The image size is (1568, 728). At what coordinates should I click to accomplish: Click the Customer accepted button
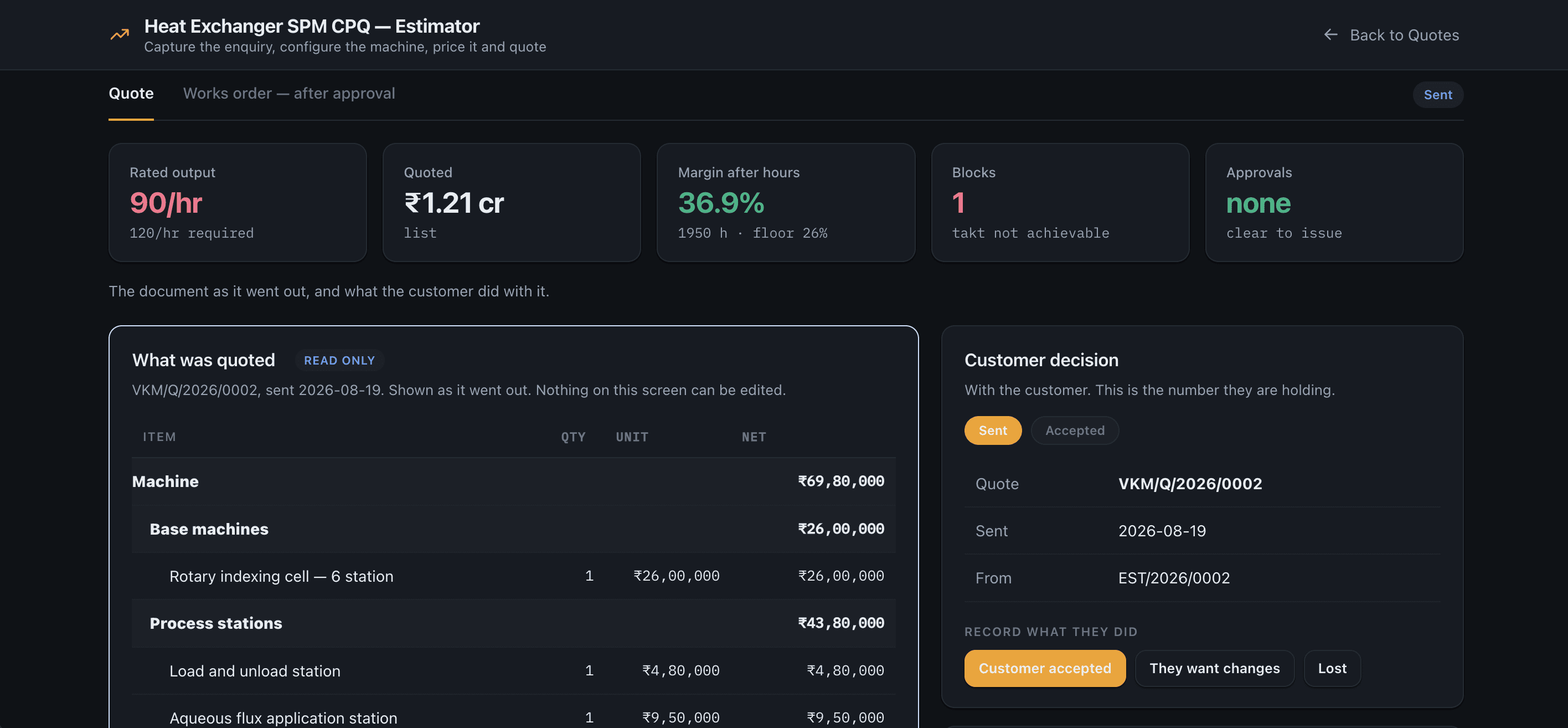[x=1045, y=668]
